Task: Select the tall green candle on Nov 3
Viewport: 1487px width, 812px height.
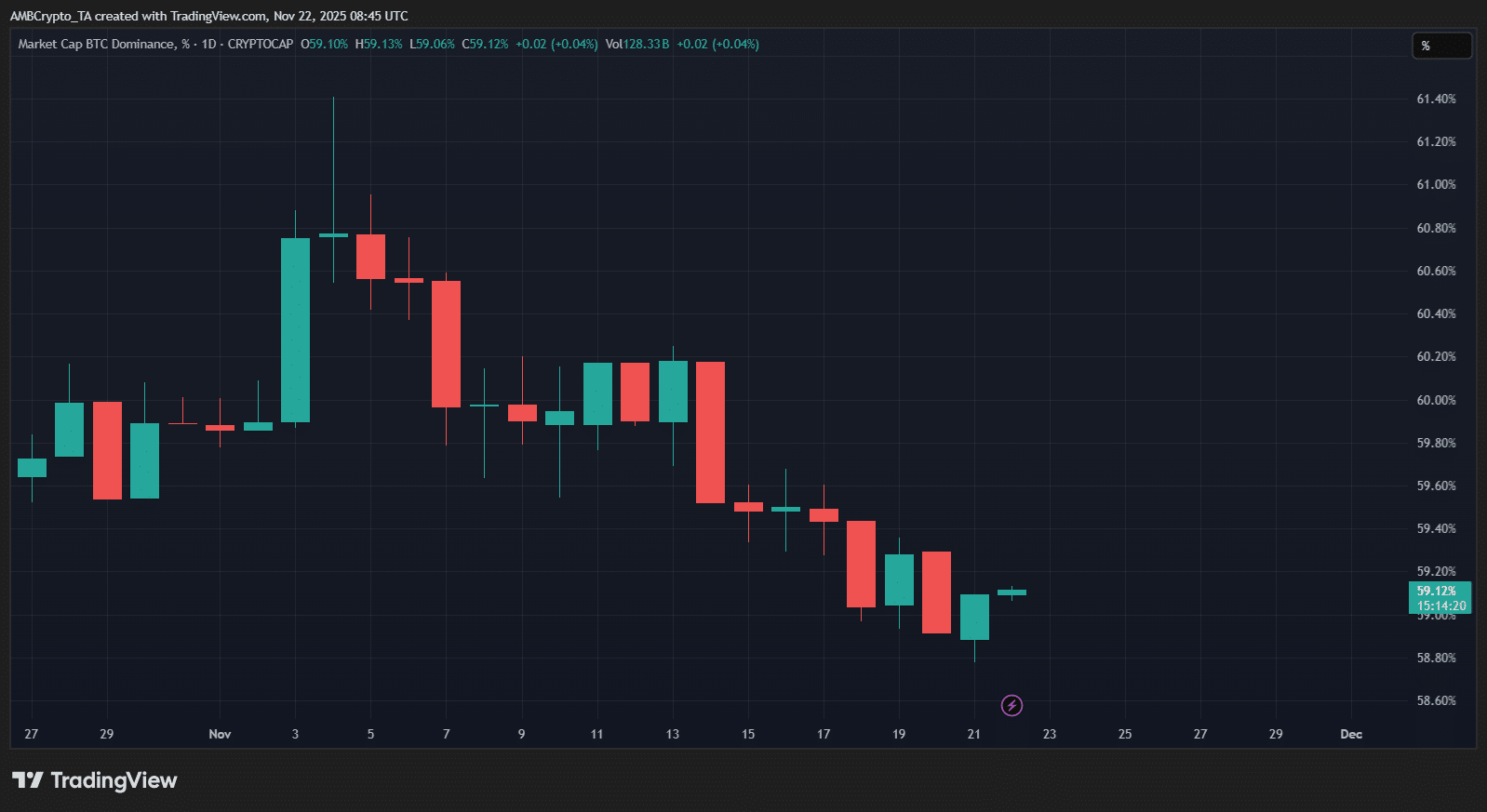Action: 296,330
